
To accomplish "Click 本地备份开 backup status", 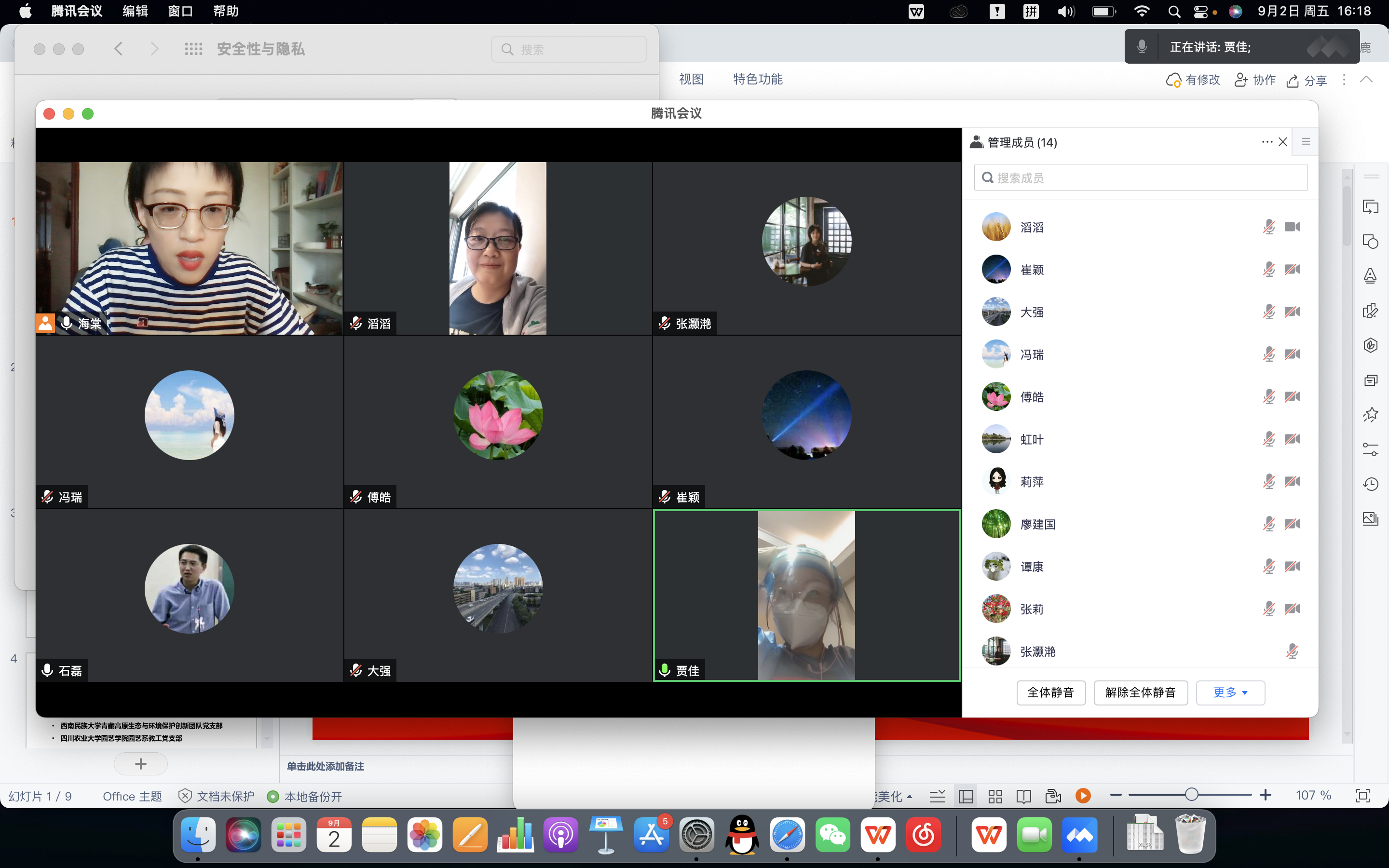I will (x=305, y=796).
